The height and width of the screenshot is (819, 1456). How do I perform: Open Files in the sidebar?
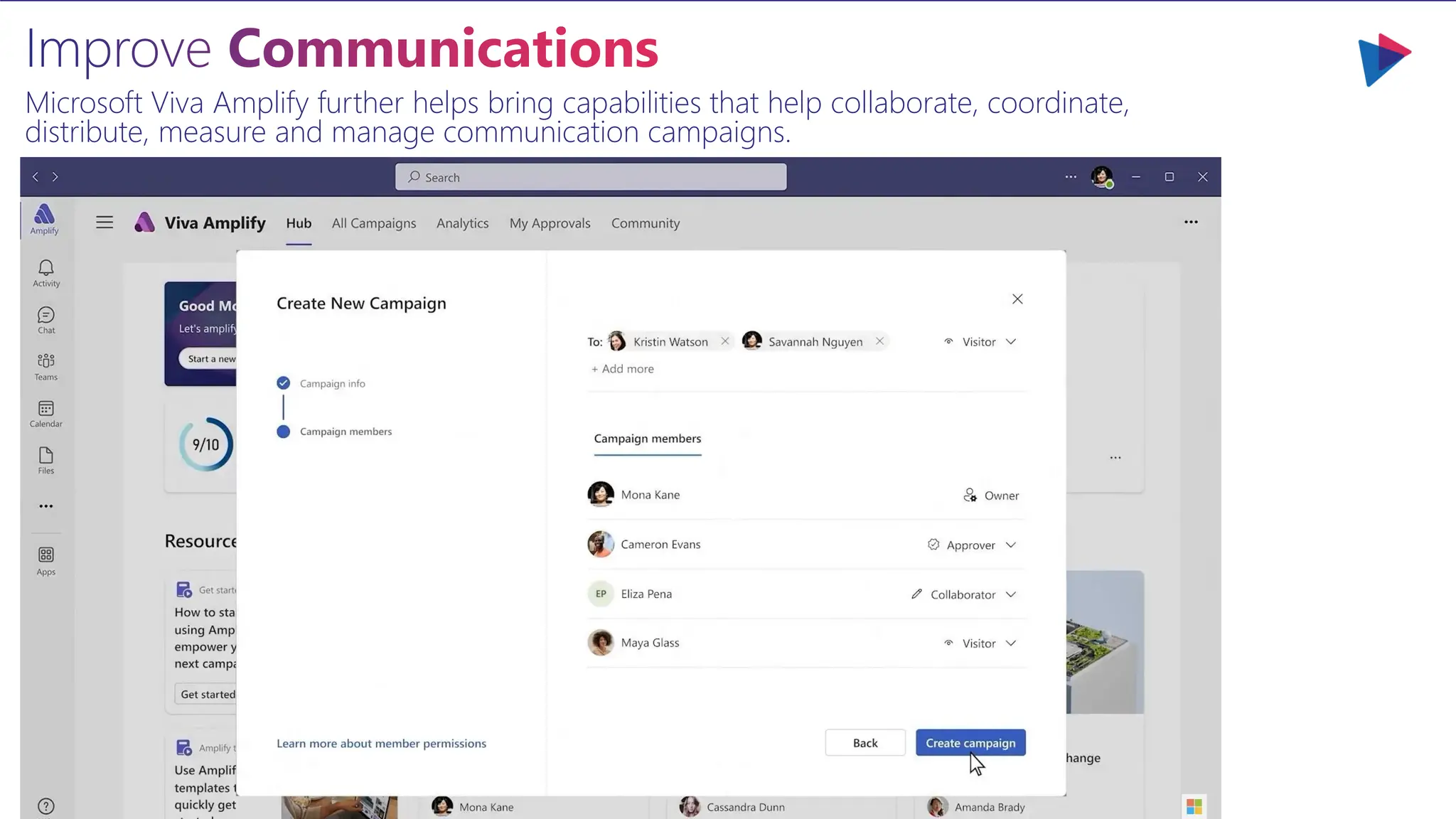pyautogui.click(x=46, y=461)
